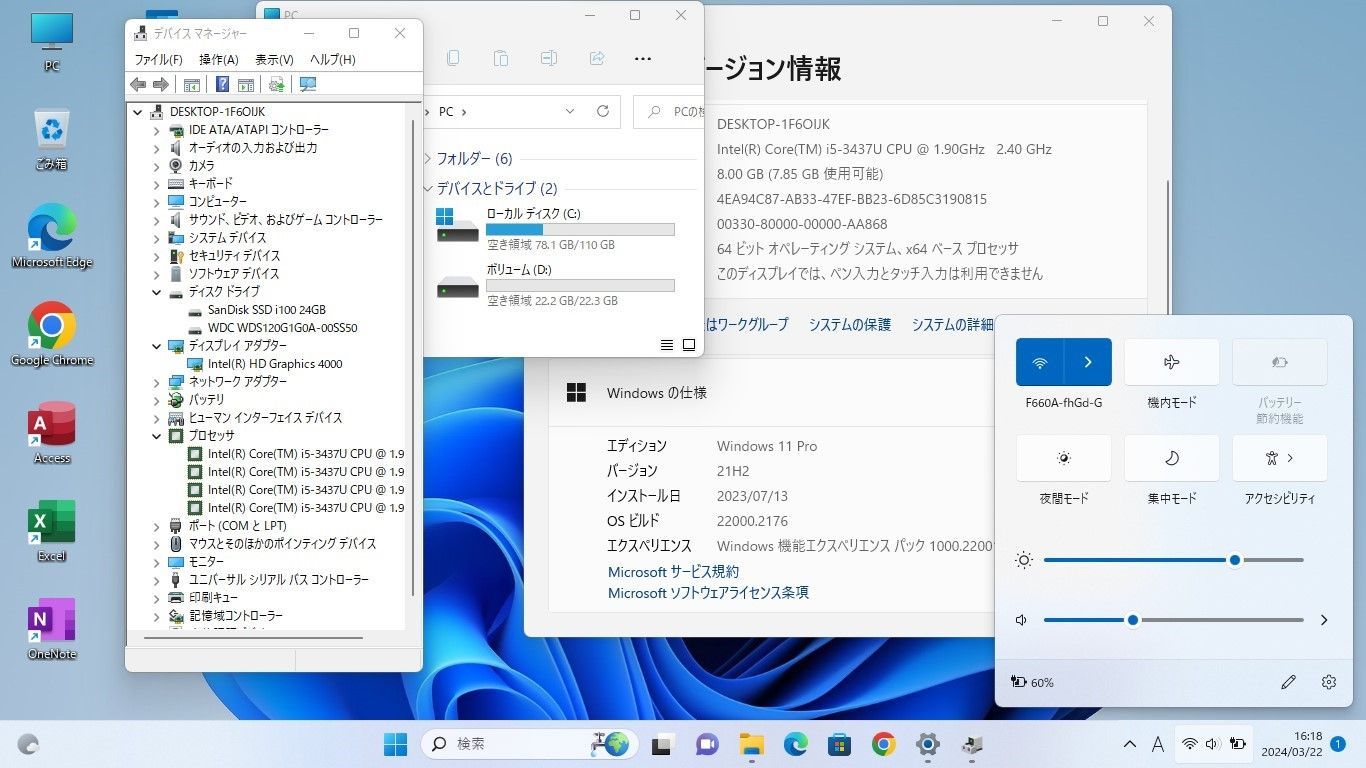The image size is (1366, 768).
Task: Toggle Airplane mode (機内モード)
Action: point(1172,362)
